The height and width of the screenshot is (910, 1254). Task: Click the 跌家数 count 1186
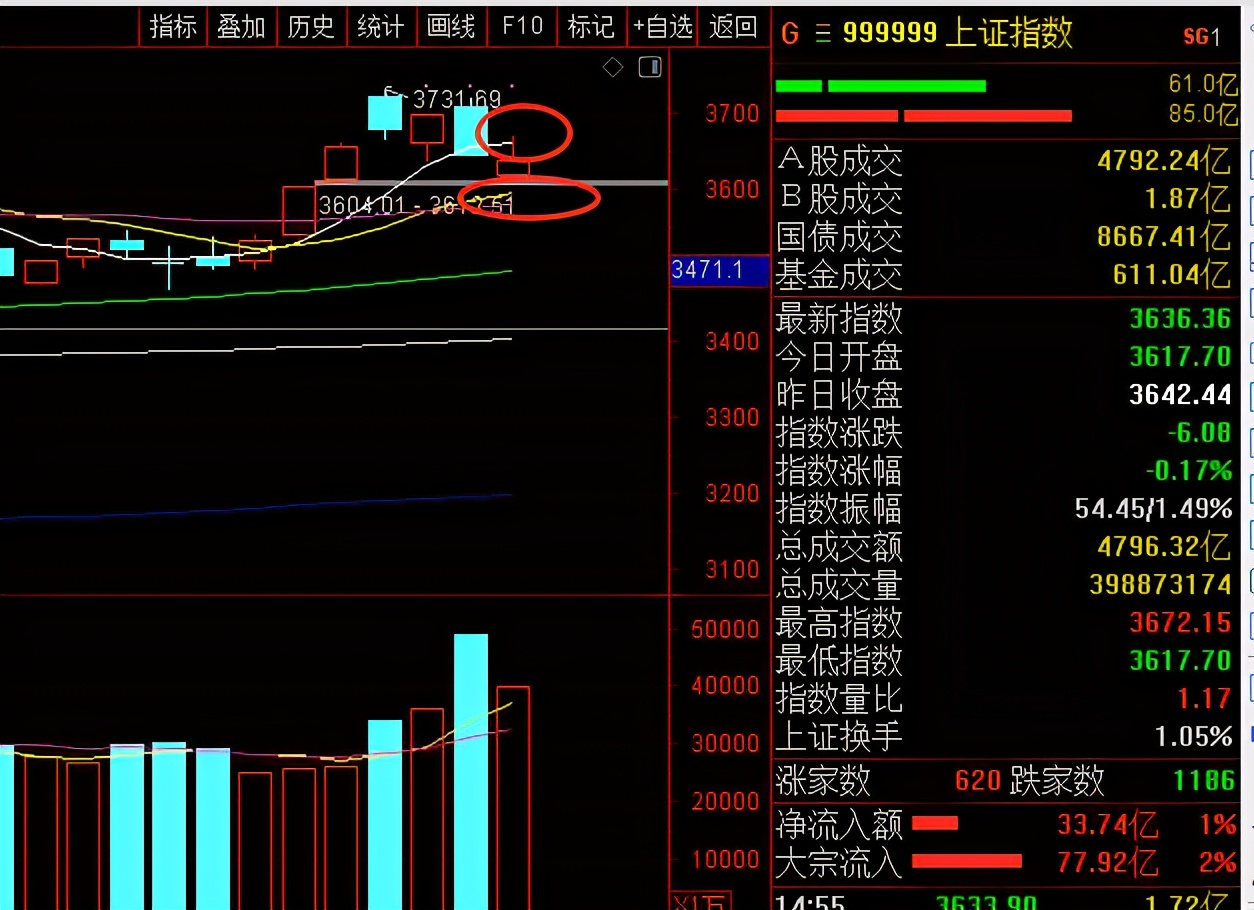click(x=1204, y=780)
